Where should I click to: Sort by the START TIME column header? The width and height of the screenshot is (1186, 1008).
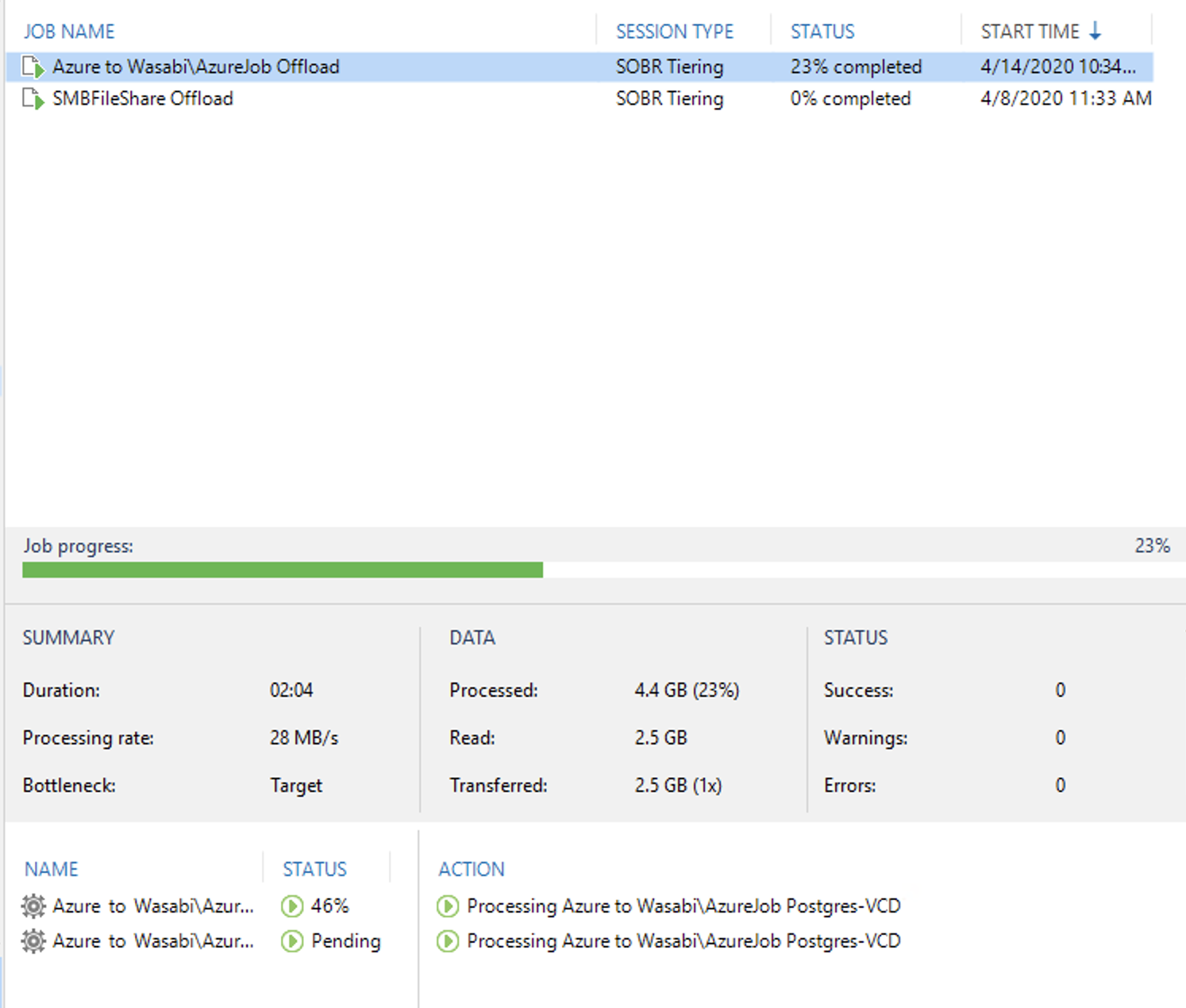(1030, 32)
